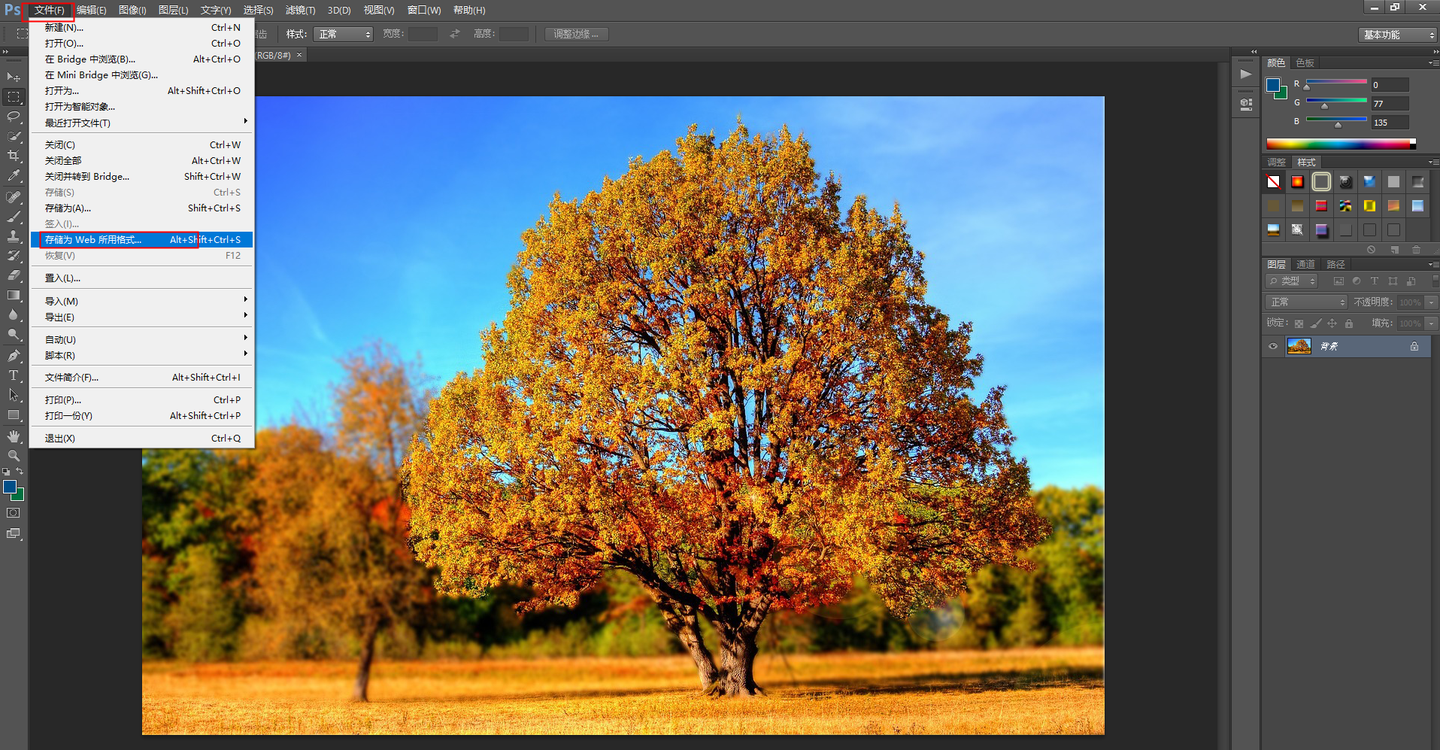Toggle adjustment layer filter
The height and width of the screenshot is (750, 1440).
click(1357, 281)
